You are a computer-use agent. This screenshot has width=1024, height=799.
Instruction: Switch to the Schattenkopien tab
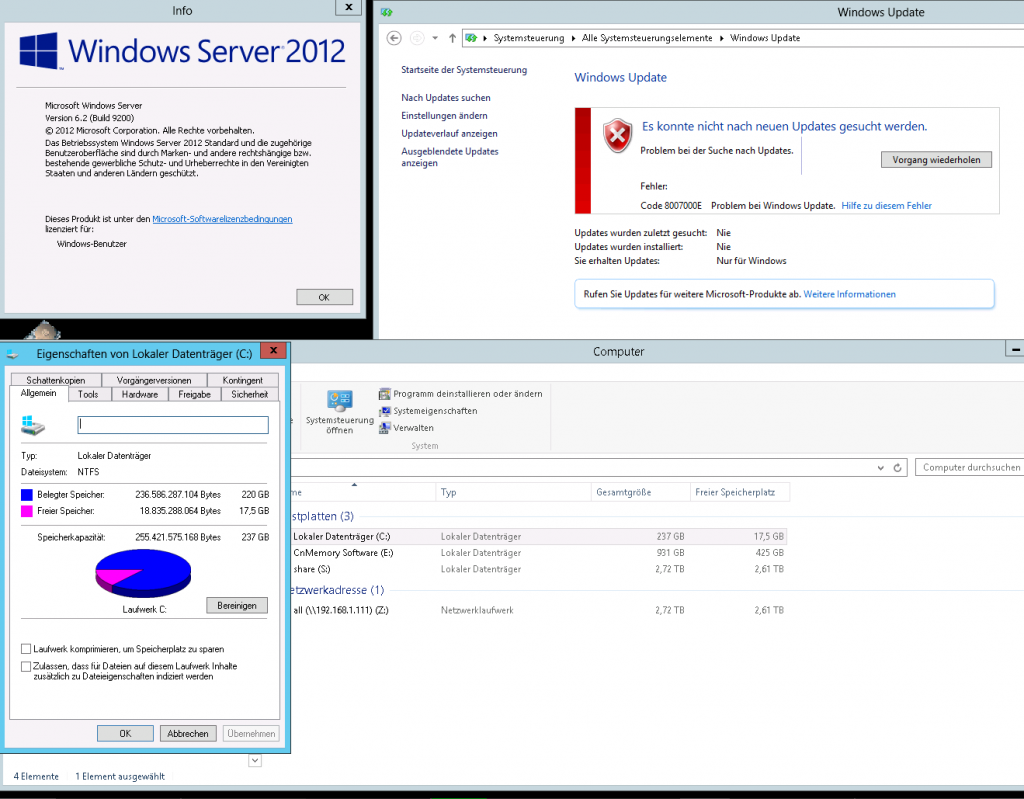[56, 380]
